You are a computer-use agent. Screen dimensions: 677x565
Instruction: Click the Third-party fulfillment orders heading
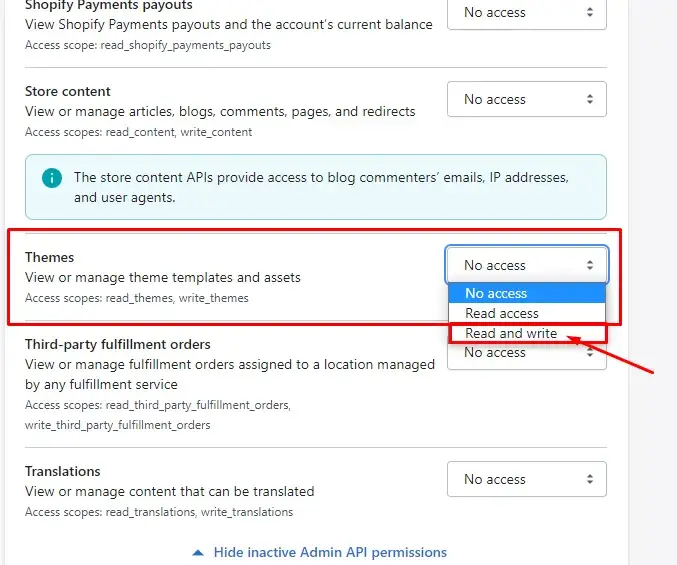(118, 345)
